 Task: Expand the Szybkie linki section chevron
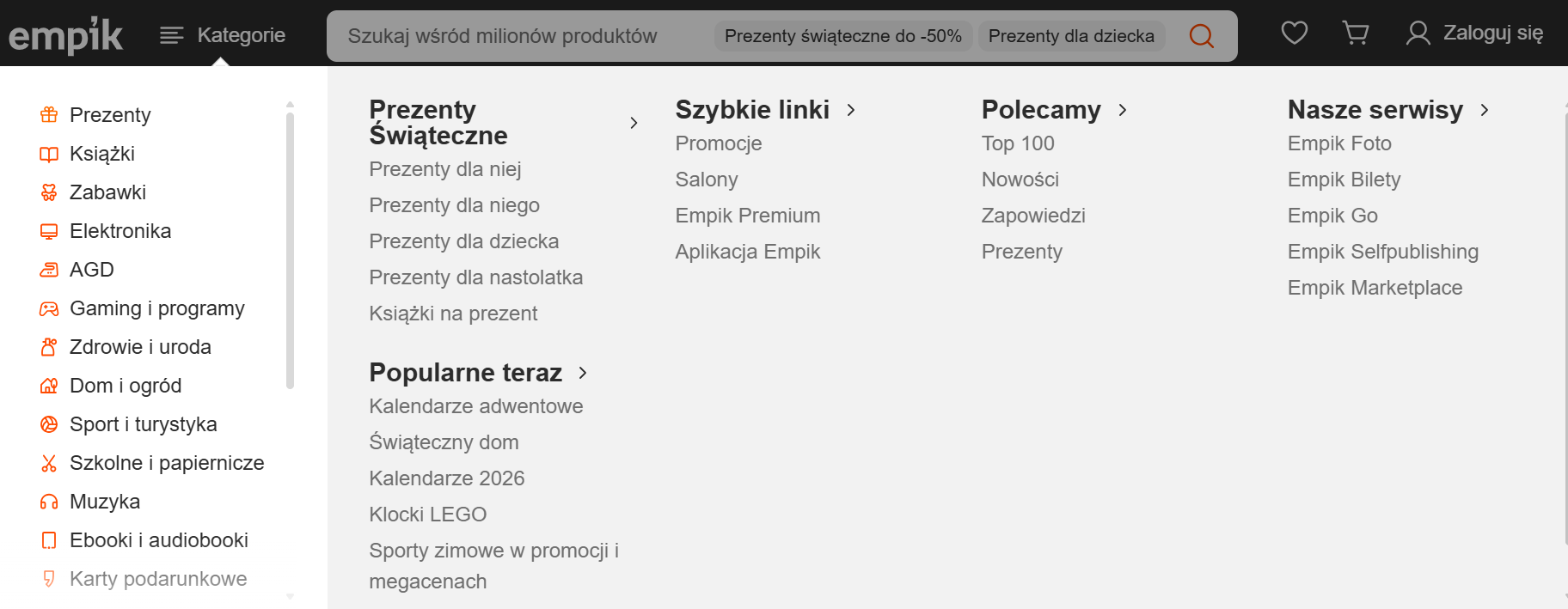pyautogui.click(x=852, y=110)
